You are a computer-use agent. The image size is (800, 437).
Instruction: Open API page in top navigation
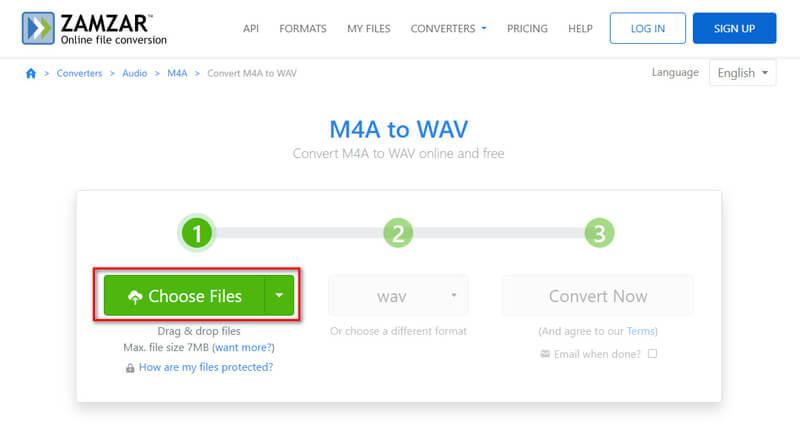251,29
